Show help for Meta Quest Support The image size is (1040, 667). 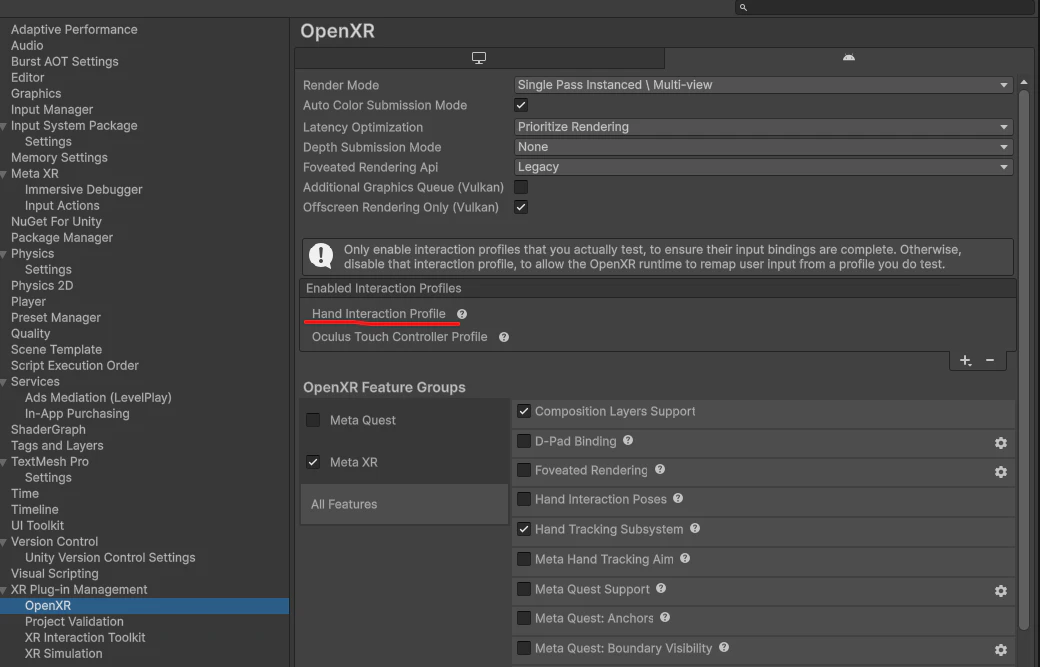[x=661, y=588]
